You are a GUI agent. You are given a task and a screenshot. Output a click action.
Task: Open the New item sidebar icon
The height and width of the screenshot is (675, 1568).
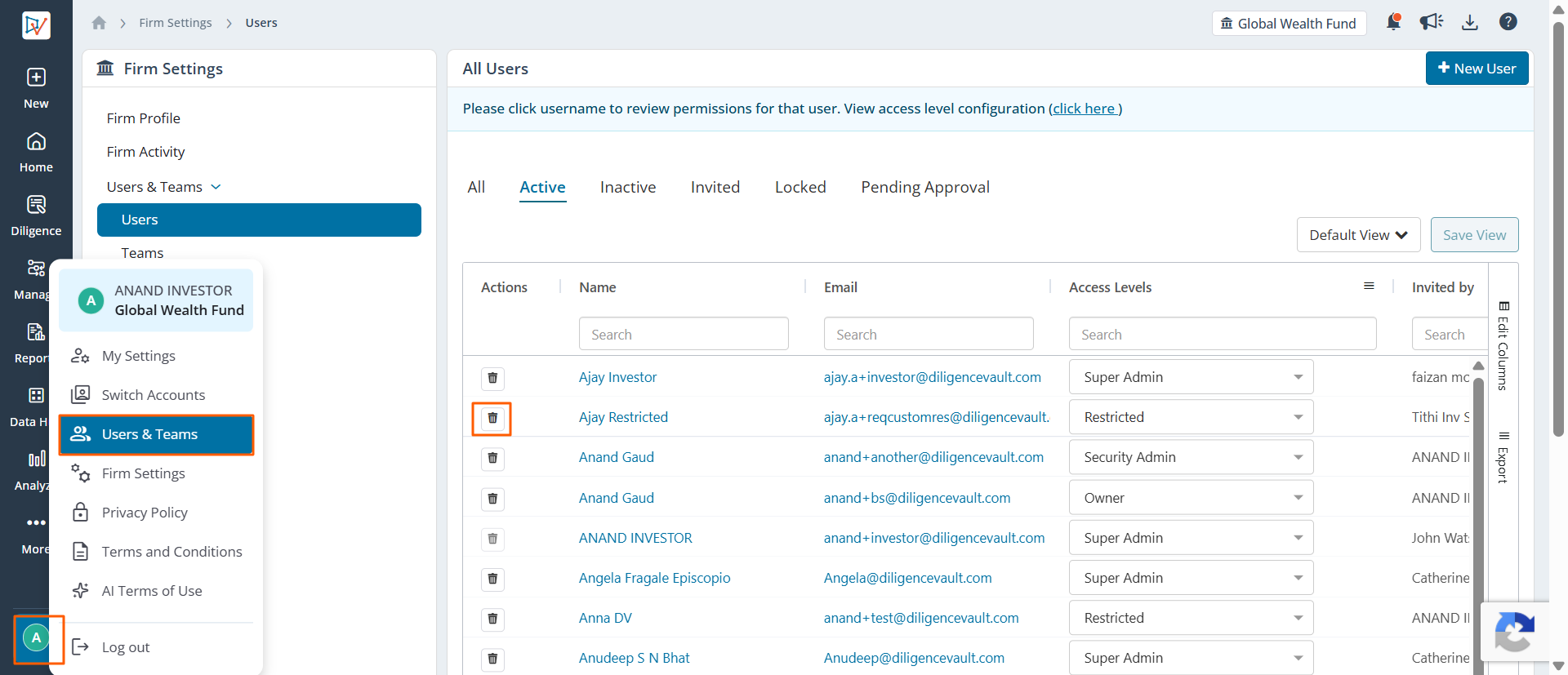pos(36,87)
